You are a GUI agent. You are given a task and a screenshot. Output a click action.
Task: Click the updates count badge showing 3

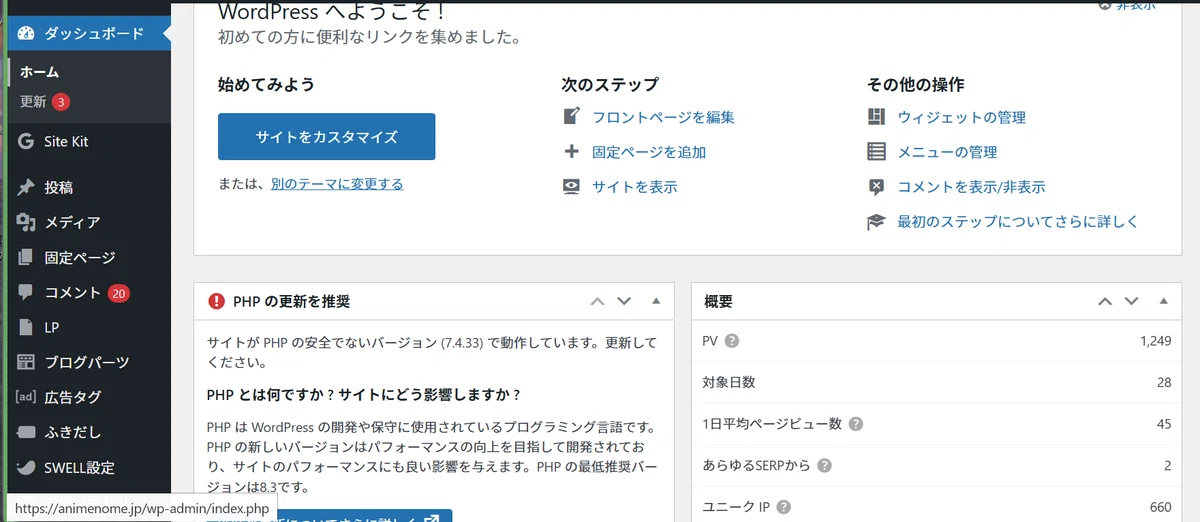(61, 102)
